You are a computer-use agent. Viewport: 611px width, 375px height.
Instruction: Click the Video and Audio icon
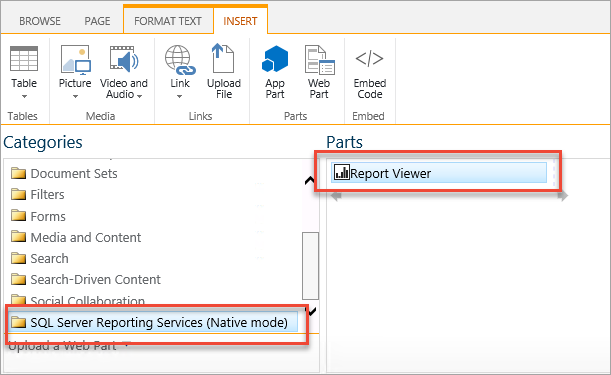coord(124,59)
